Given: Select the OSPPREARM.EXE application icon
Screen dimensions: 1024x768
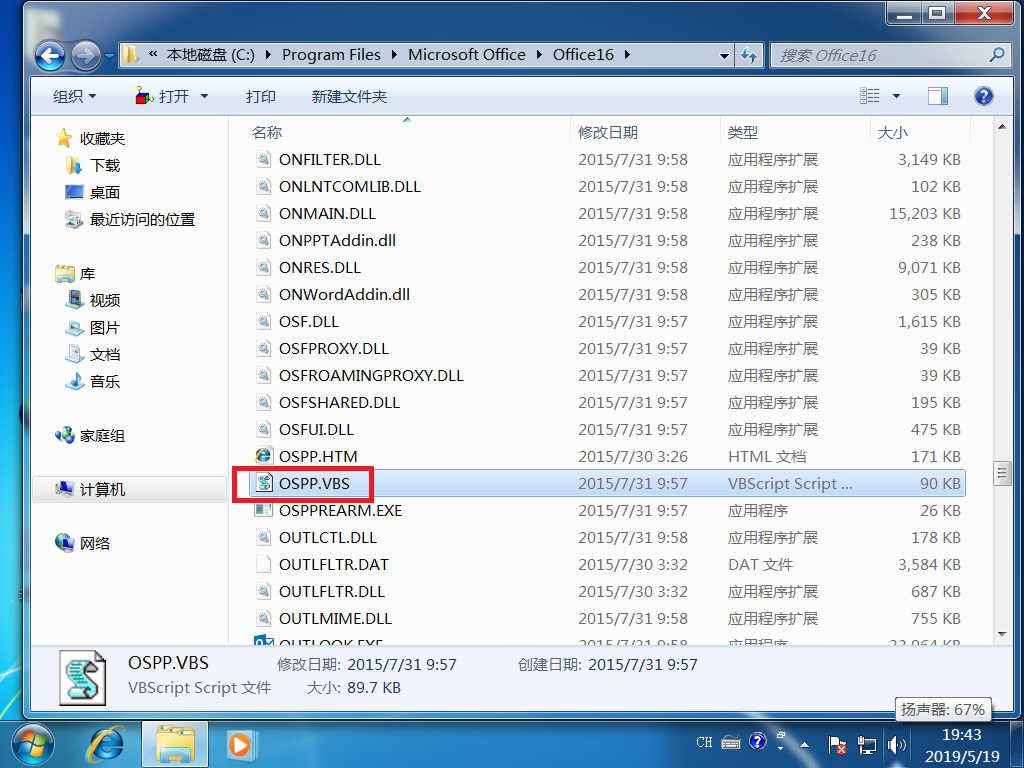Looking at the screenshot, I should pyautogui.click(x=263, y=510).
